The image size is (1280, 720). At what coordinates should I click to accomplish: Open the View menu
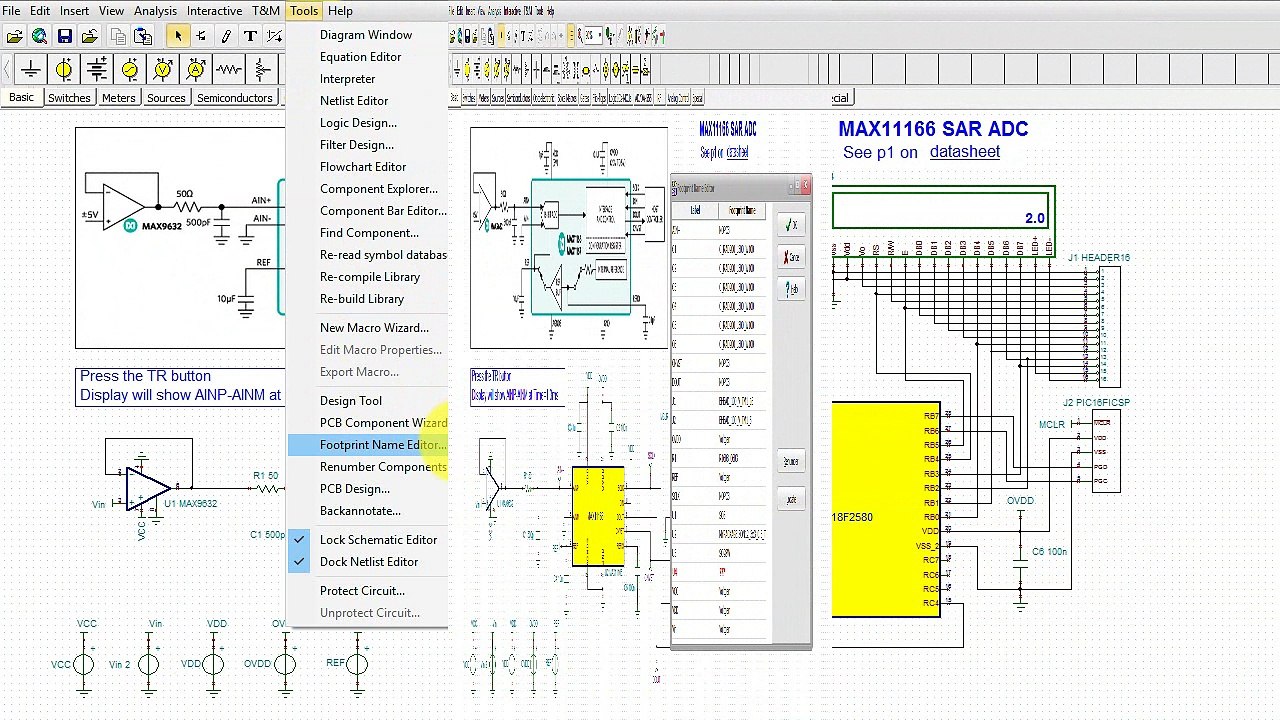(x=111, y=11)
